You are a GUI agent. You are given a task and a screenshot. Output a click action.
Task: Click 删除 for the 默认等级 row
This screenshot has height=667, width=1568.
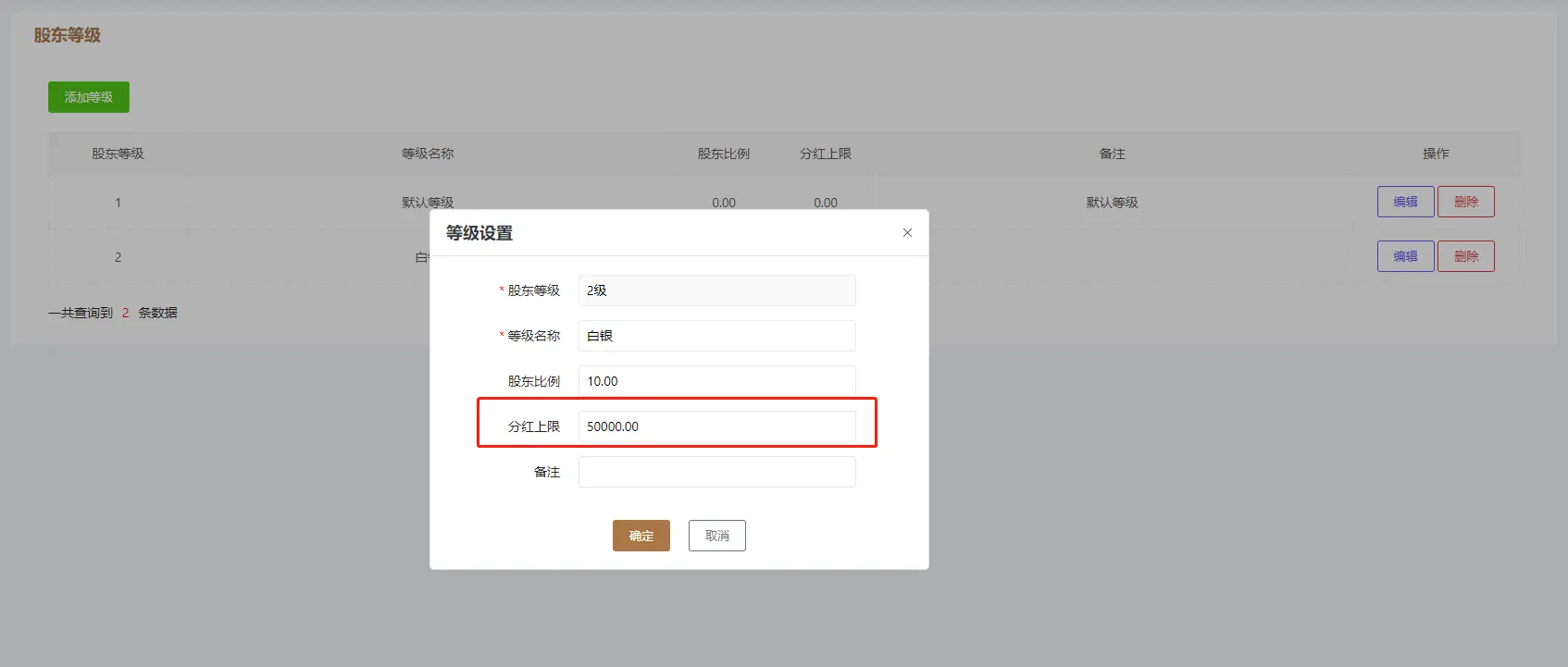[x=1465, y=202]
